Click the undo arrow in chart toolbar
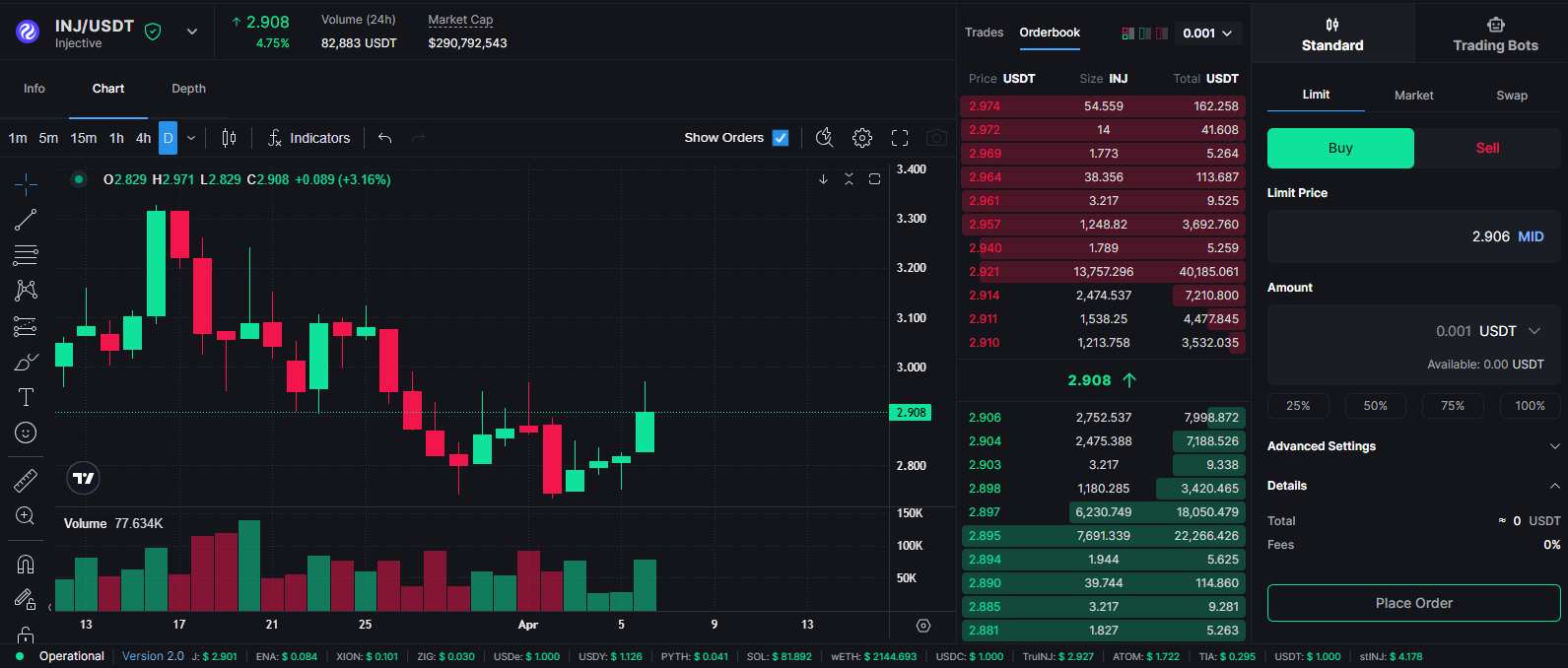This screenshot has width=1568, height=668. tap(385, 138)
